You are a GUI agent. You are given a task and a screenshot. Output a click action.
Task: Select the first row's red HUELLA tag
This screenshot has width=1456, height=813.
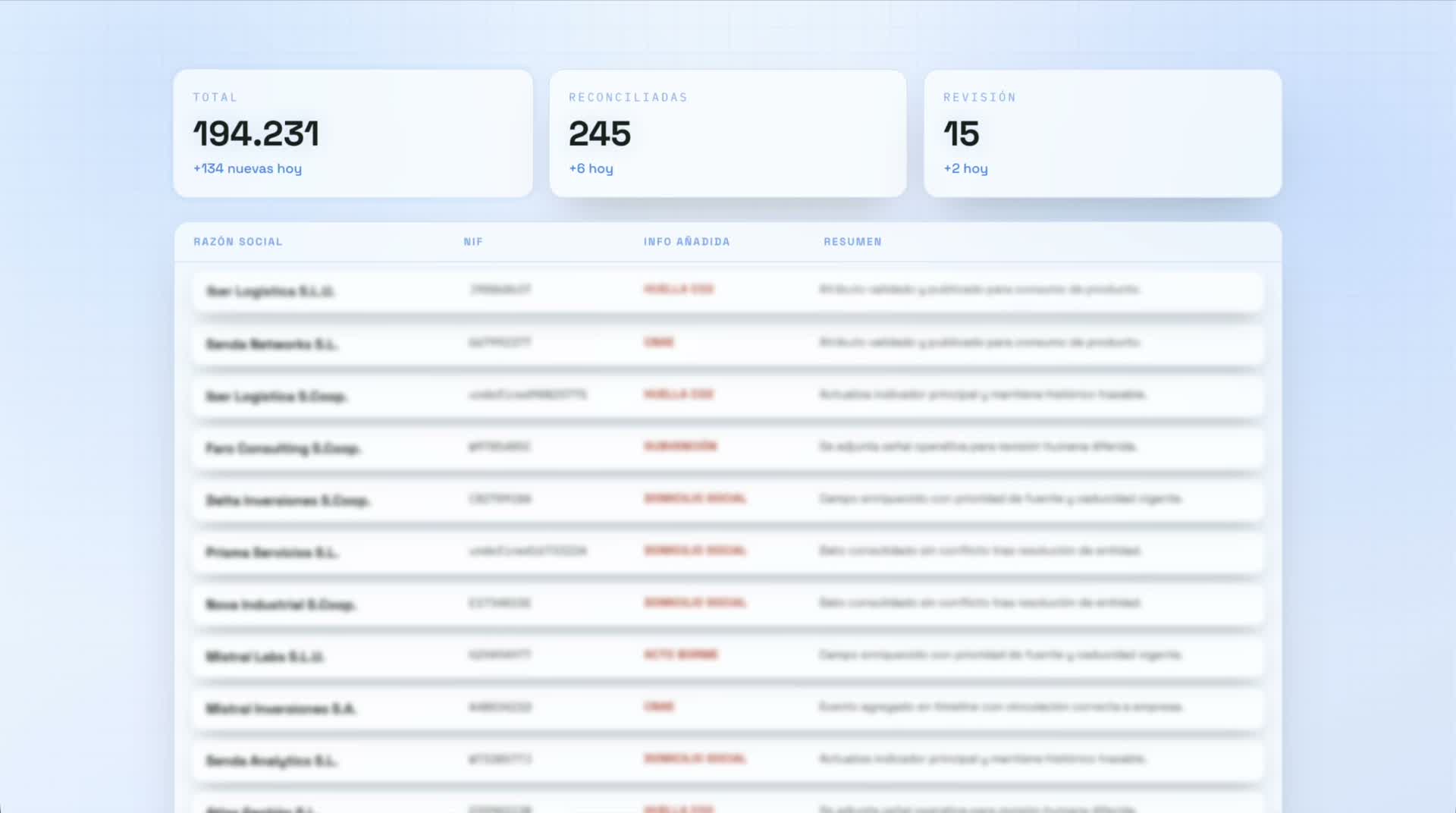tap(679, 289)
